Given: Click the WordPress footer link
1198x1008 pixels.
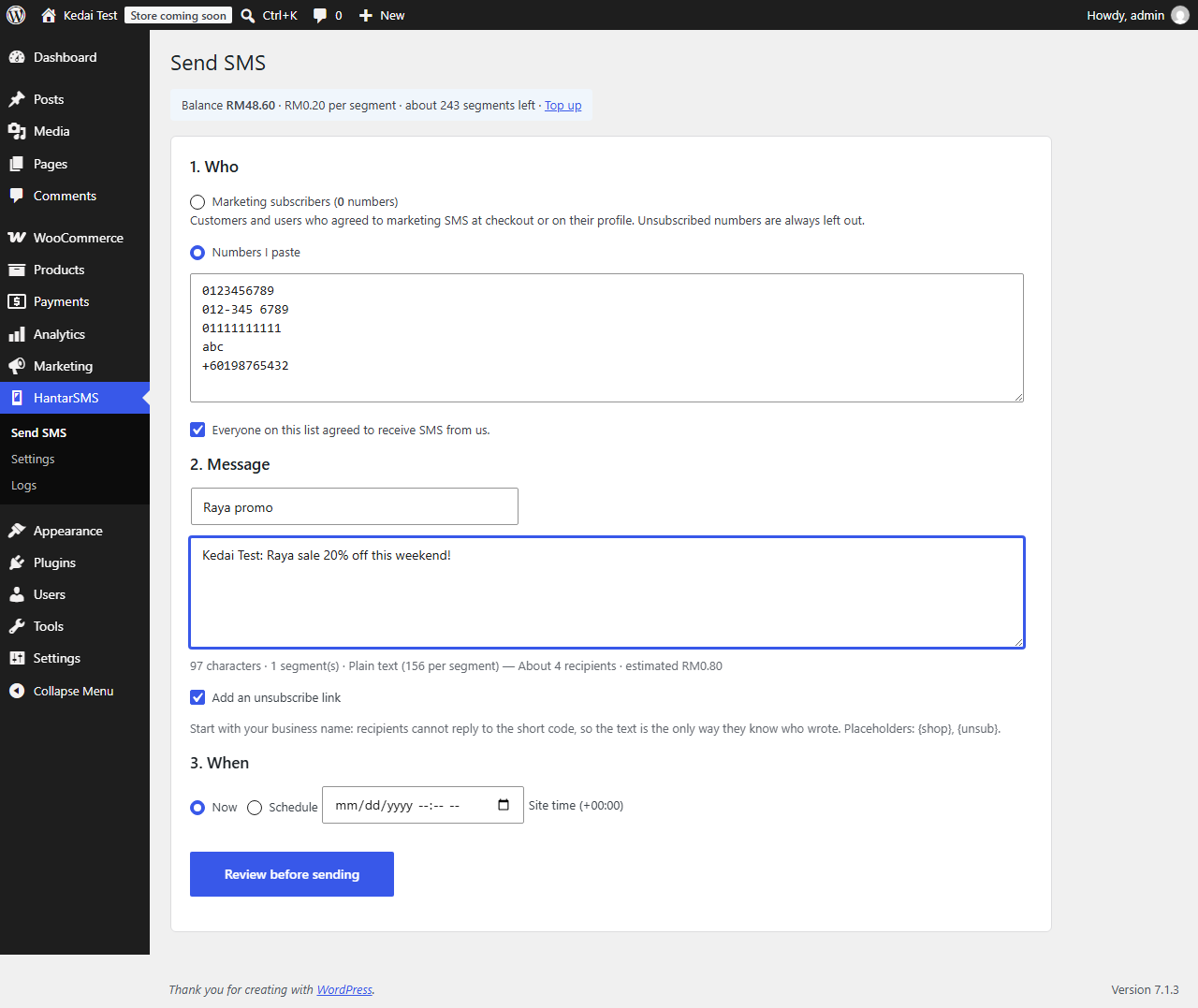Looking at the screenshot, I should pyautogui.click(x=344, y=989).
